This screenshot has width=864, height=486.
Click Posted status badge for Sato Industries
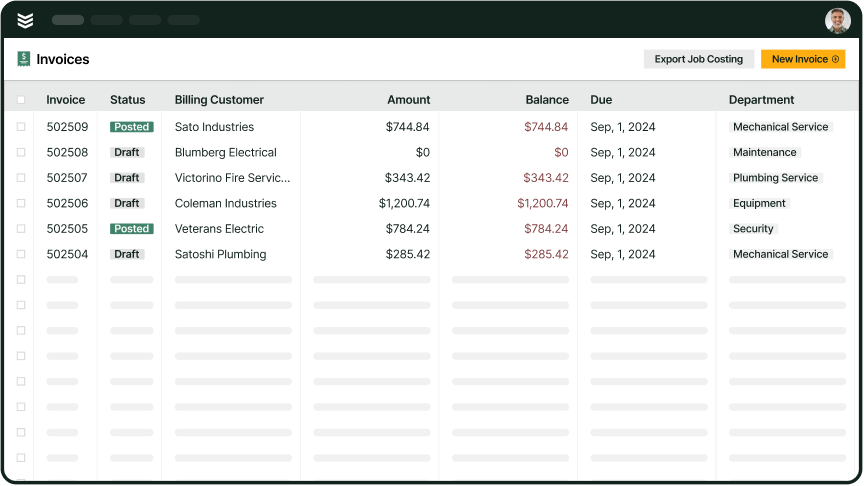click(x=132, y=127)
